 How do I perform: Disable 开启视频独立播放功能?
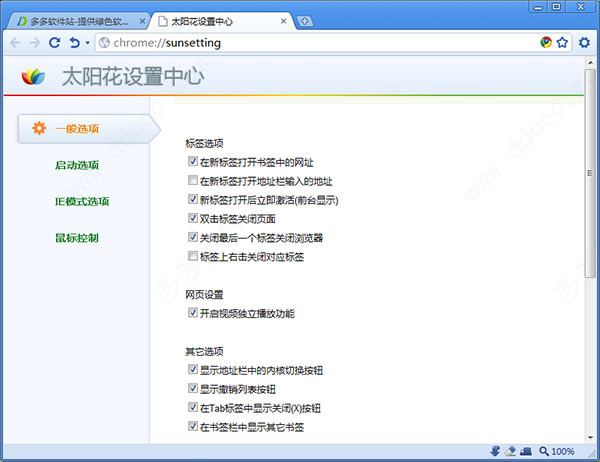pos(193,313)
